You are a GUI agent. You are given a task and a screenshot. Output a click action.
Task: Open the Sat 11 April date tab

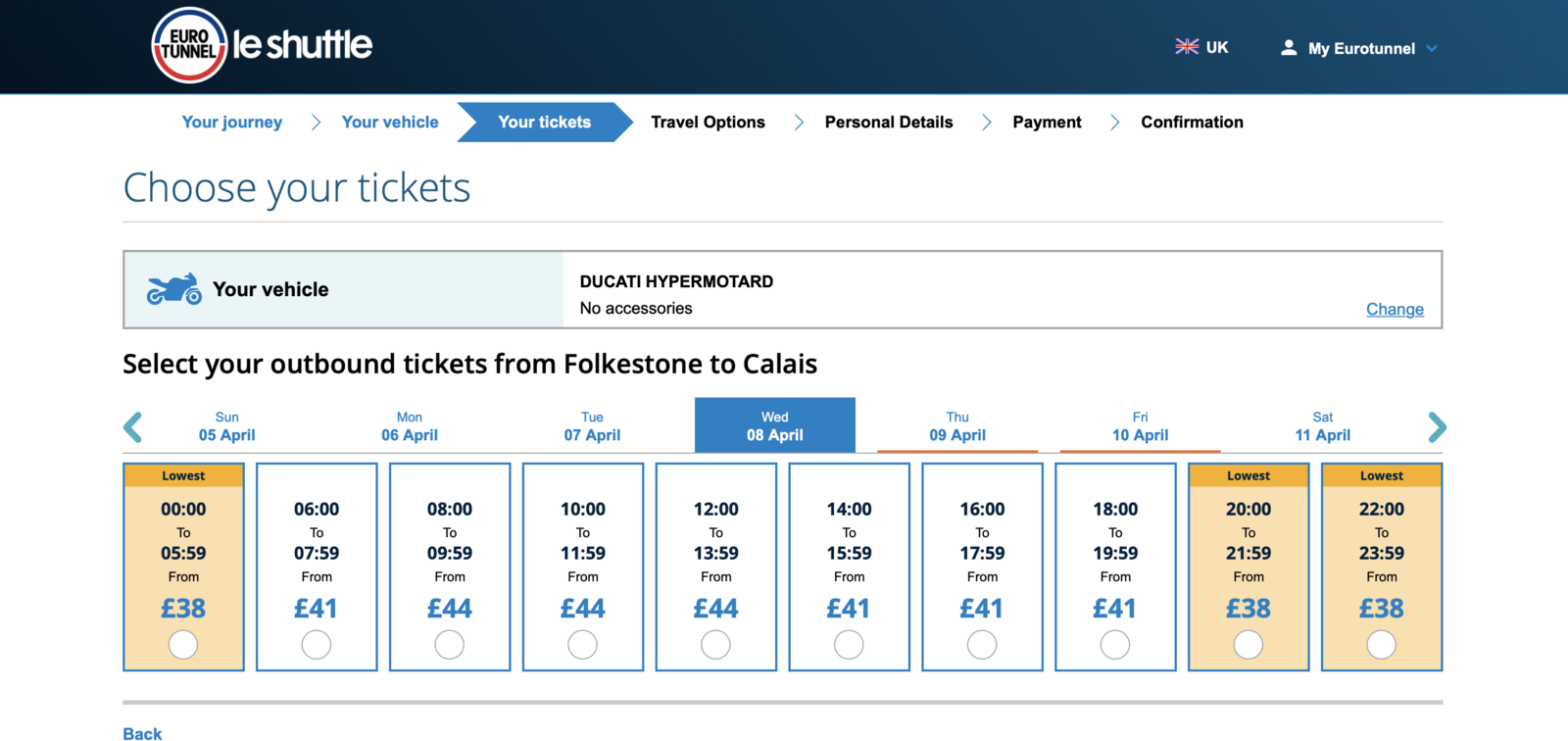pyautogui.click(x=1323, y=426)
